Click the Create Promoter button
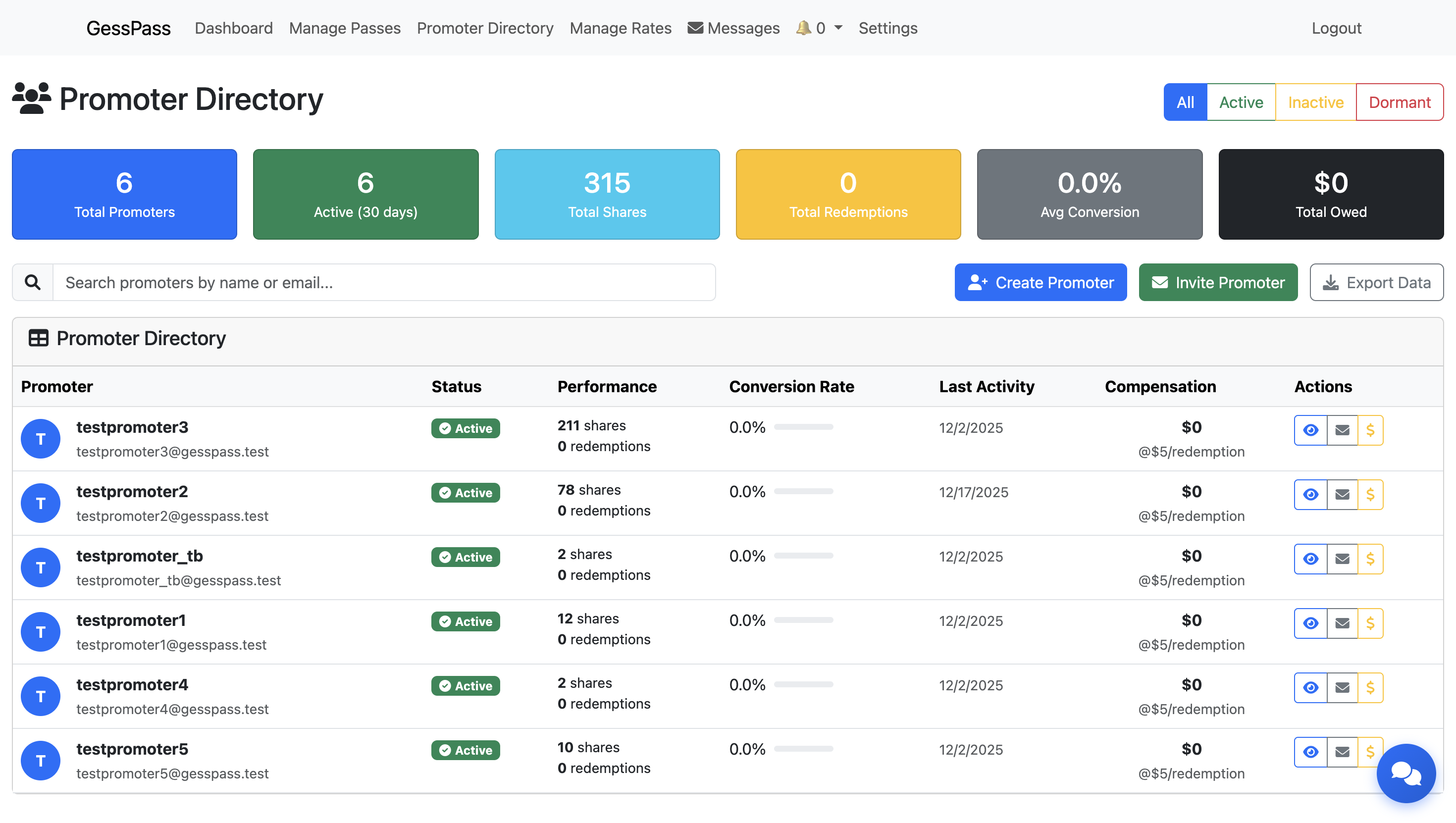 click(1040, 282)
